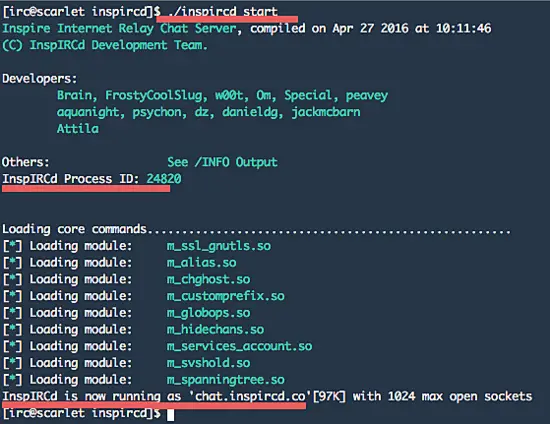Click the compile time 10:11:46
Viewport: 550px width, 424px height.
click(x=463, y=28)
